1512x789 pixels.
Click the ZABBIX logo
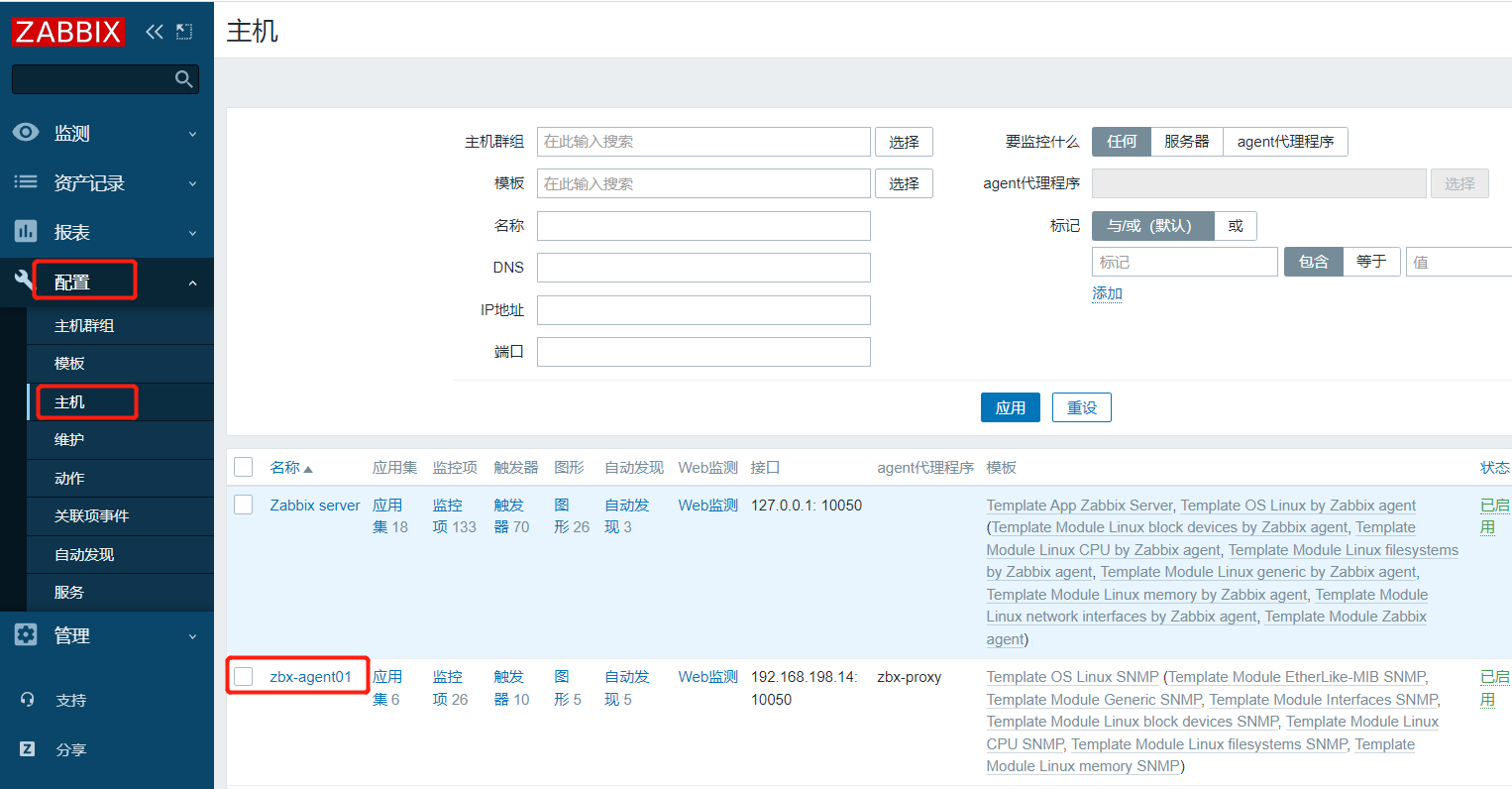[67, 32]
